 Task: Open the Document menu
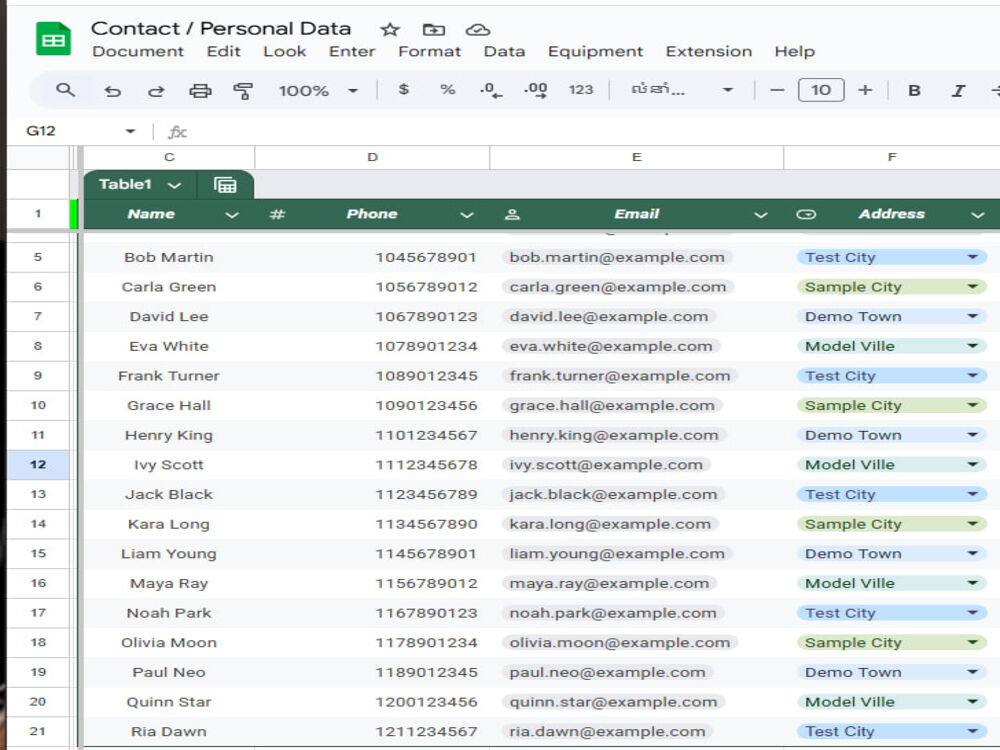coord(138,52)
